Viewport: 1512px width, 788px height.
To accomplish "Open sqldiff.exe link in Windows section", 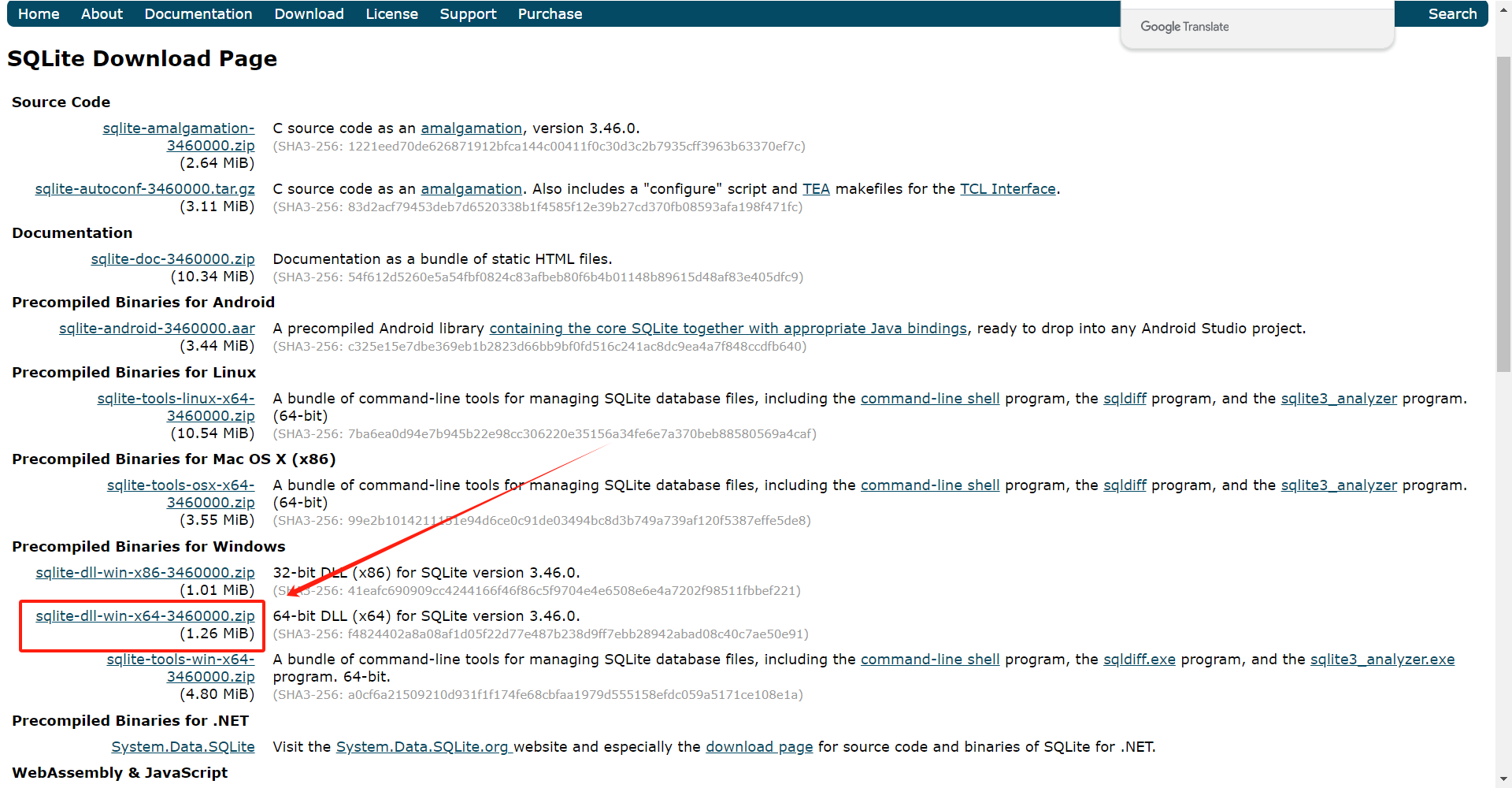I will click(x=1139, y=660).
